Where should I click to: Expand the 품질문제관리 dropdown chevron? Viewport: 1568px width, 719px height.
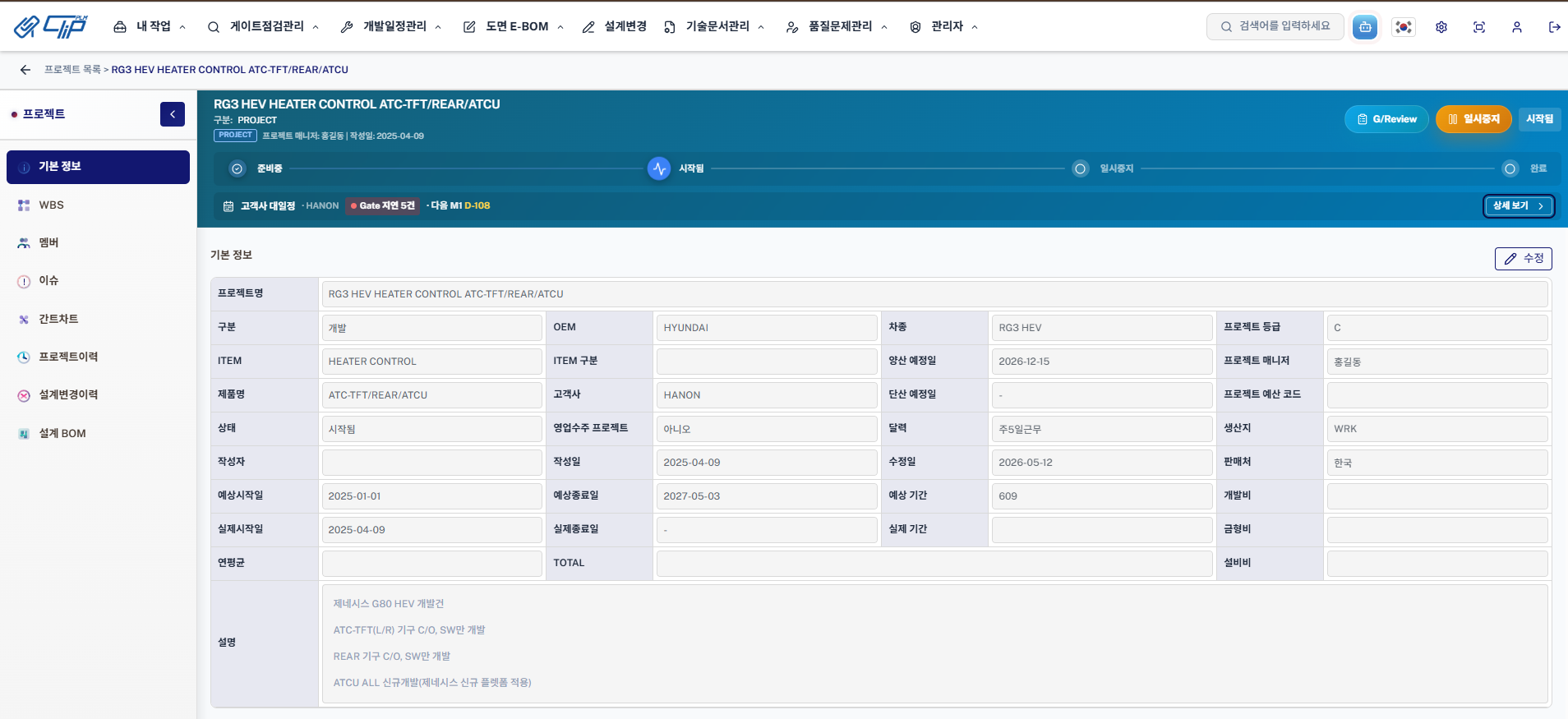pyautogui.click(x=884, y=27)
